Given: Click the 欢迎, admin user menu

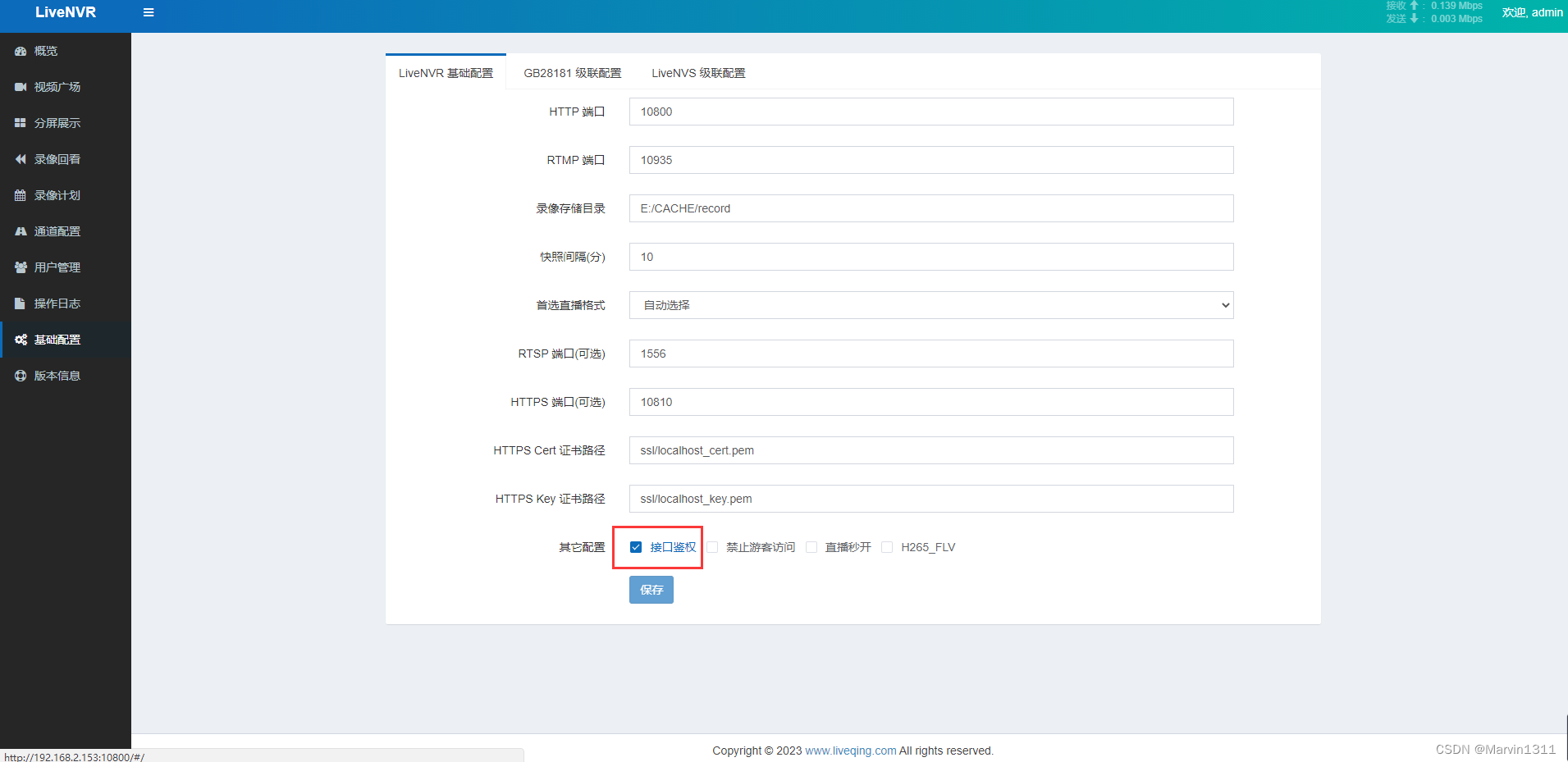Looking at the screenshot, I should point(1532,12).
